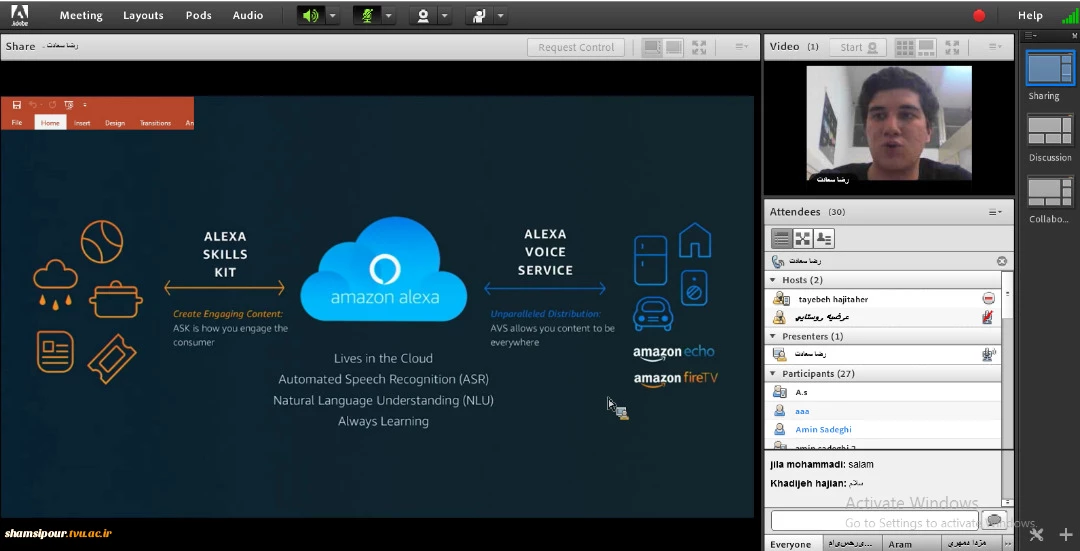Toggle the green speaker audio button
The width and height of the screenshot is (1080, 551).
pos(311,15)
